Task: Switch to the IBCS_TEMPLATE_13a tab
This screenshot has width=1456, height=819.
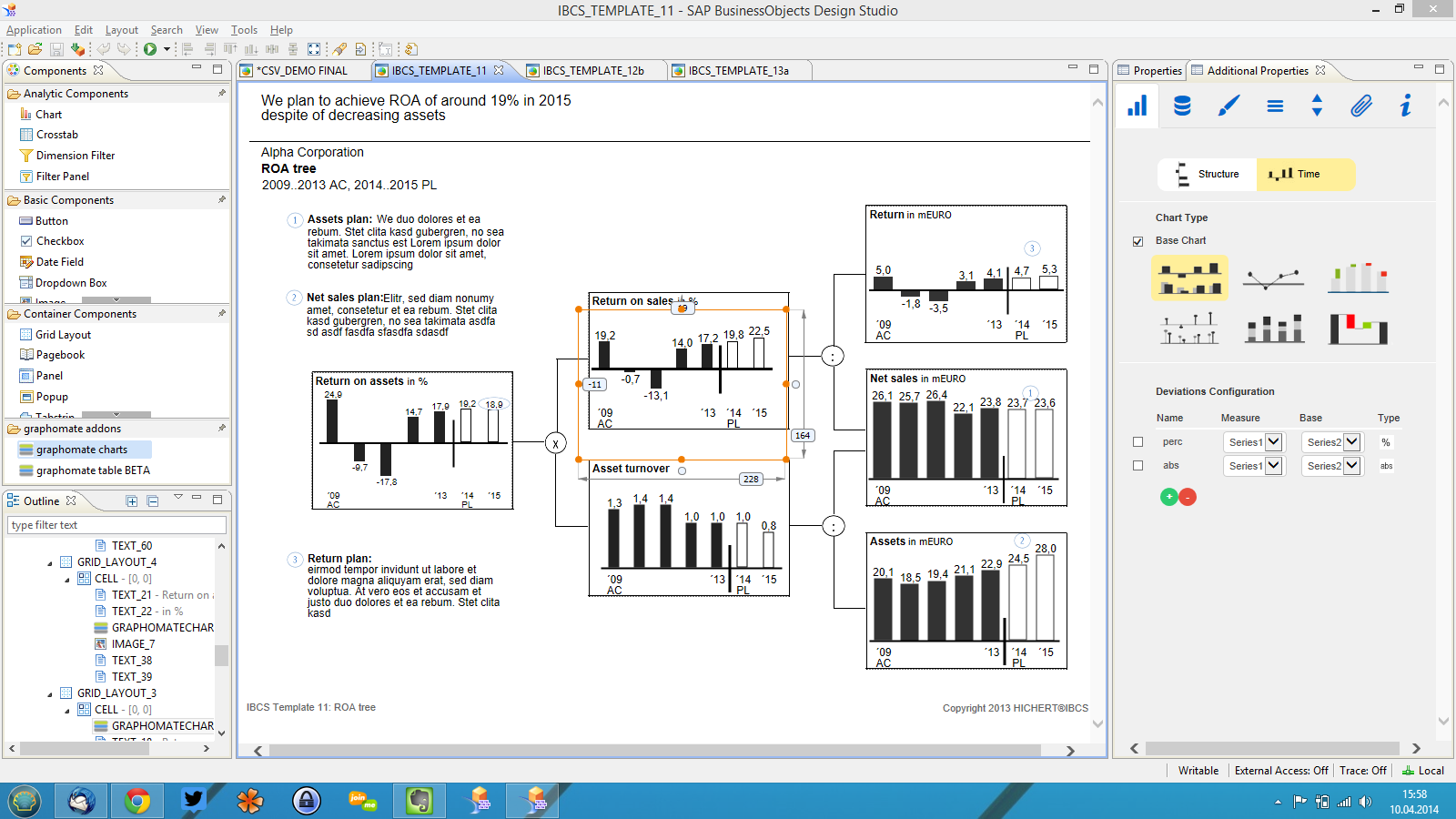Action: tap(738, 70)
